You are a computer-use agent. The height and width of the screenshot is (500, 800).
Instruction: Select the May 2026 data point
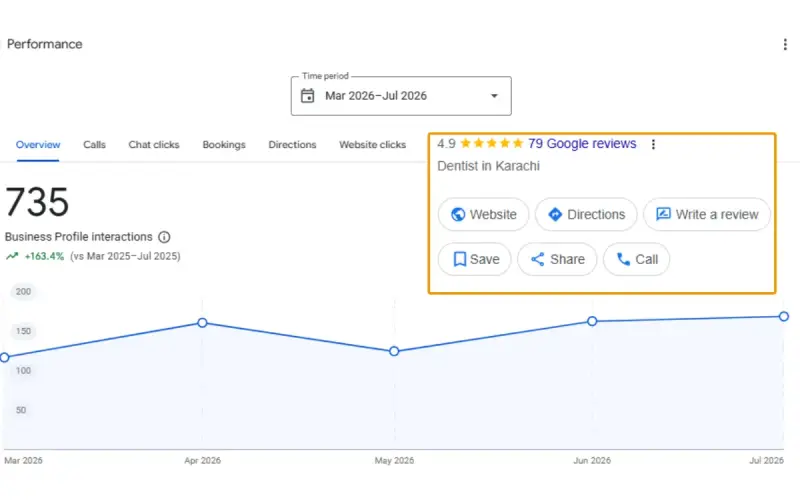coord(394,352)
